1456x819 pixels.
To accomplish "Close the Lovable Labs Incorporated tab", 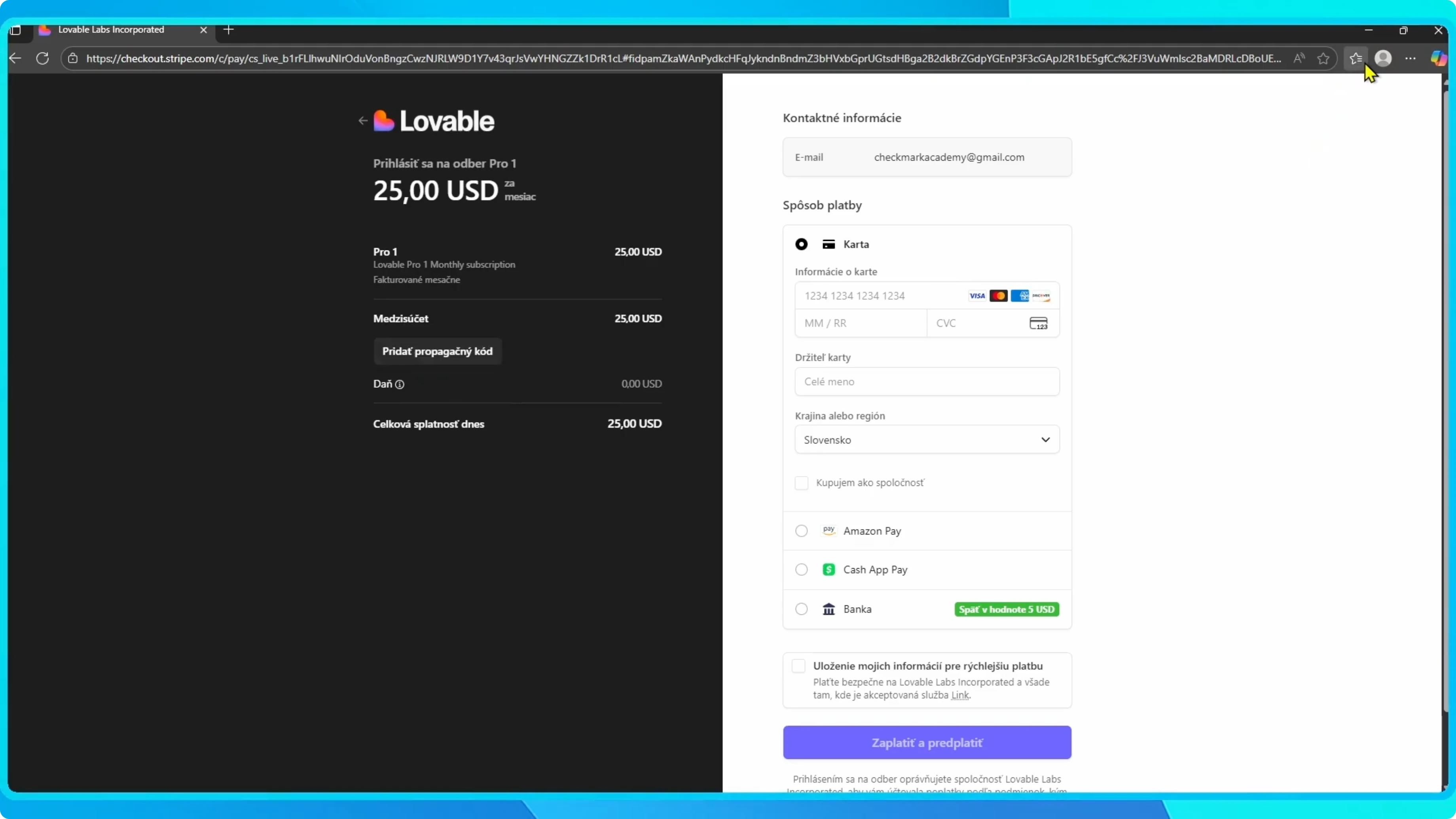I will (x=203, y=30).
